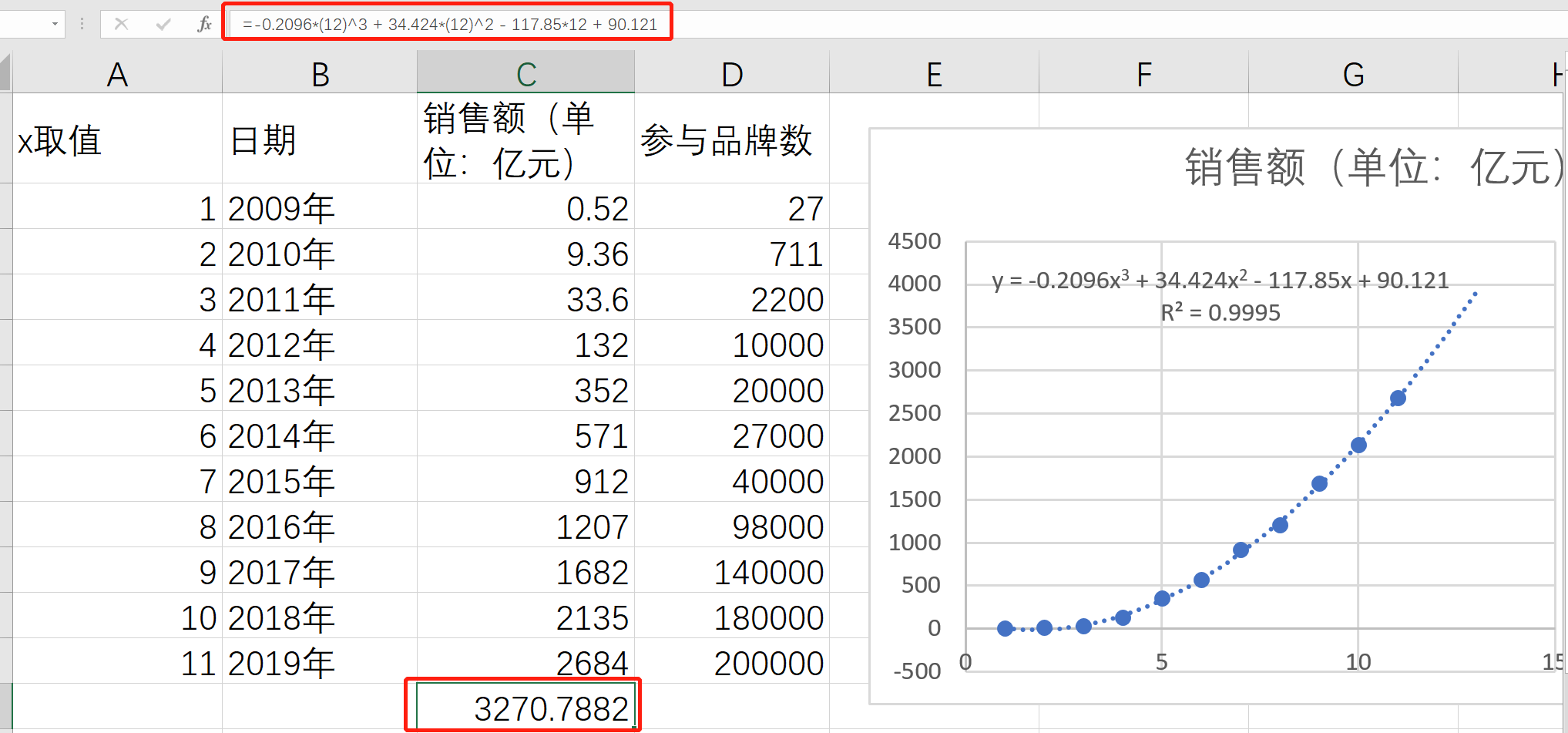The image size is (1568, 733).
Task: Click the -500 label on chart vertical axis
Action: pos(917,671)
